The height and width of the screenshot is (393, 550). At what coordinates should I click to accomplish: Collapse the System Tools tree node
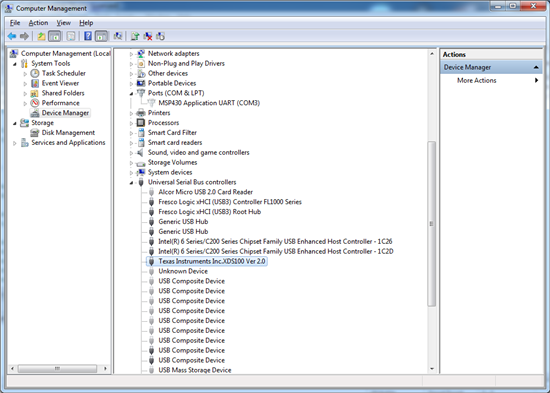pos(15,64)
